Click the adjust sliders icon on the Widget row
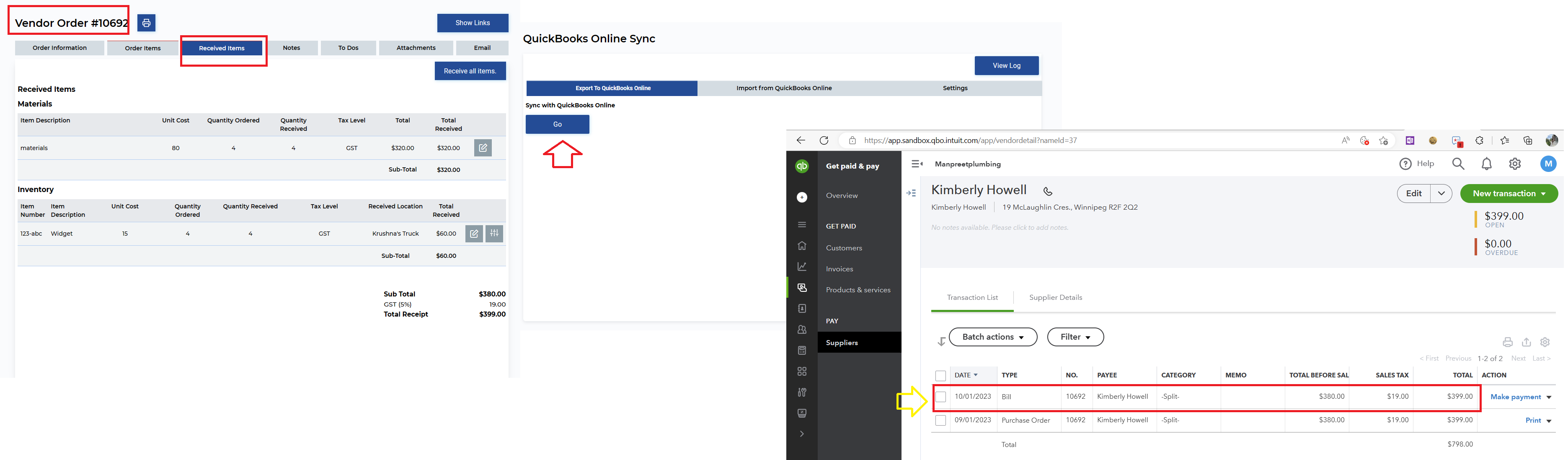 (494, 233)
